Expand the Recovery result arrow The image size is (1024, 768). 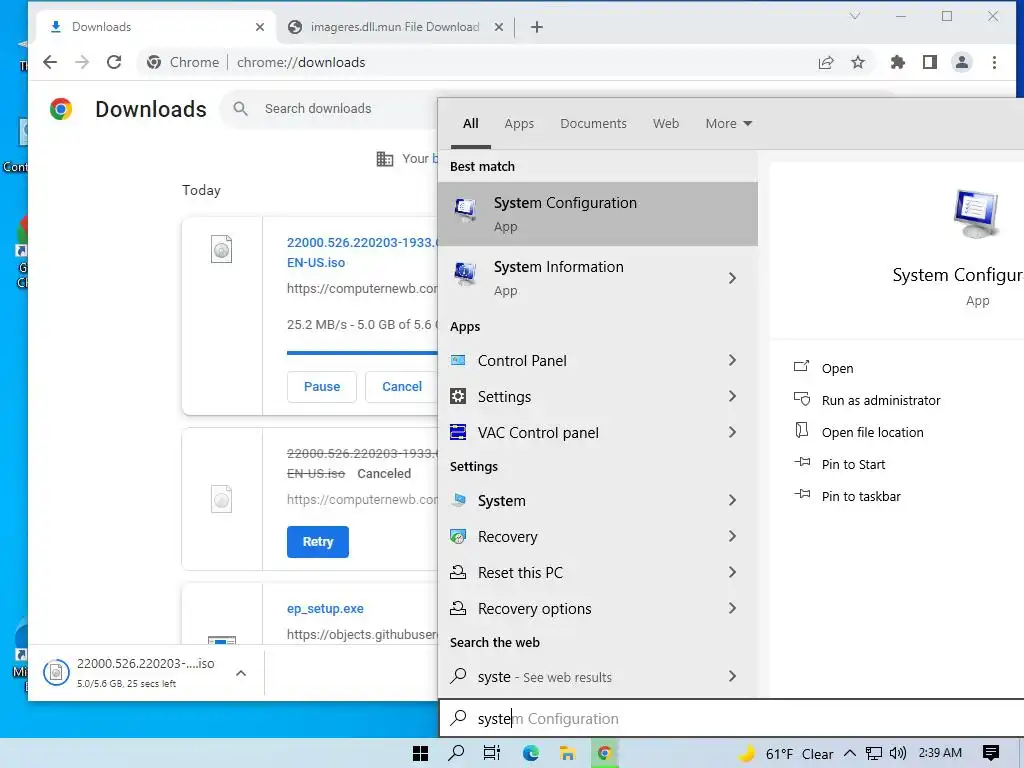pos(732,536)
